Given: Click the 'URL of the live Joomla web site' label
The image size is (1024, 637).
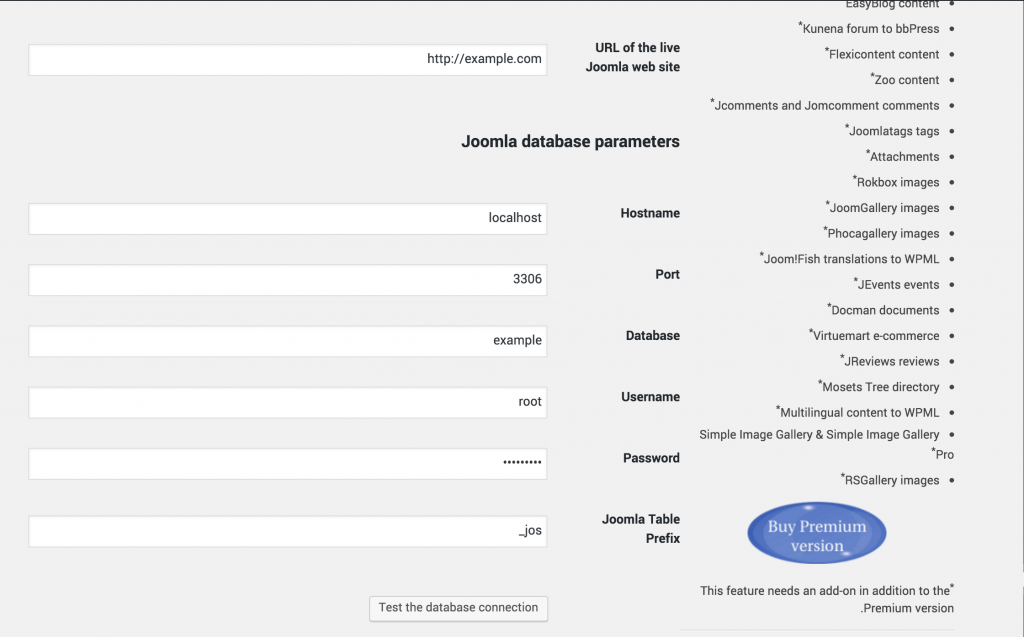Looking at the screenshot, I should (x=633, y=57).
